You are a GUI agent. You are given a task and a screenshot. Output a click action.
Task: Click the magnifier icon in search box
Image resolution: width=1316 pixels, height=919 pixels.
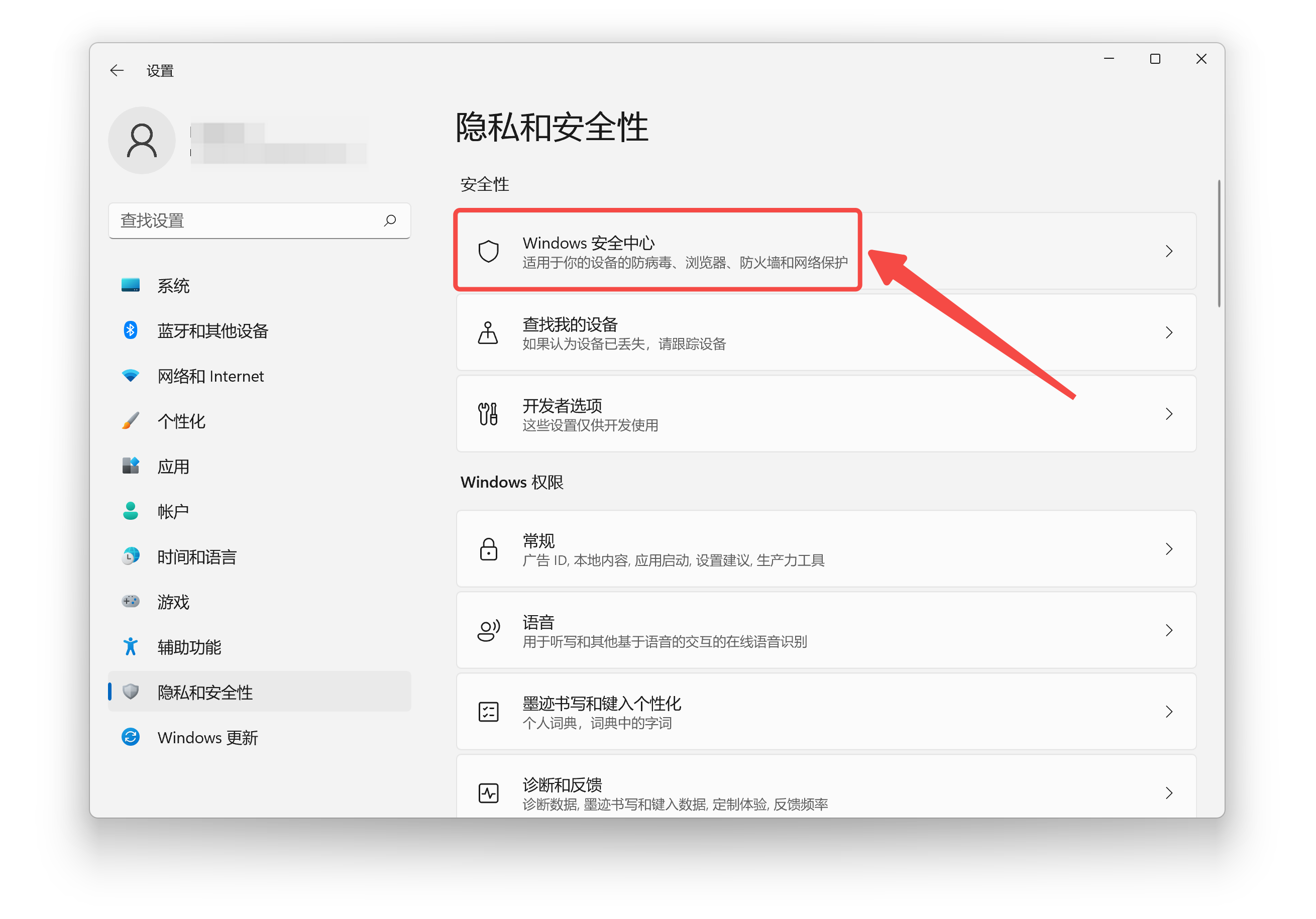coord(390,220)
